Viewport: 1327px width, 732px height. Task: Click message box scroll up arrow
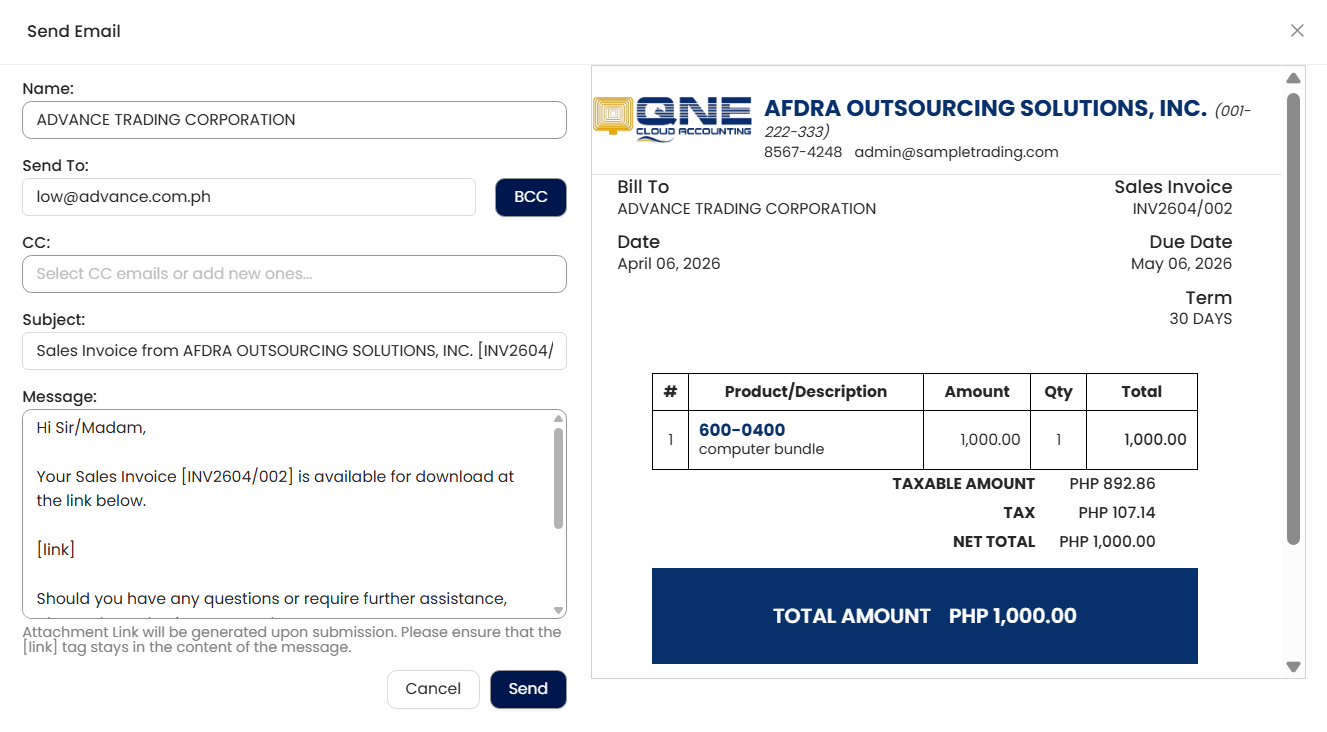pos(558,419)
